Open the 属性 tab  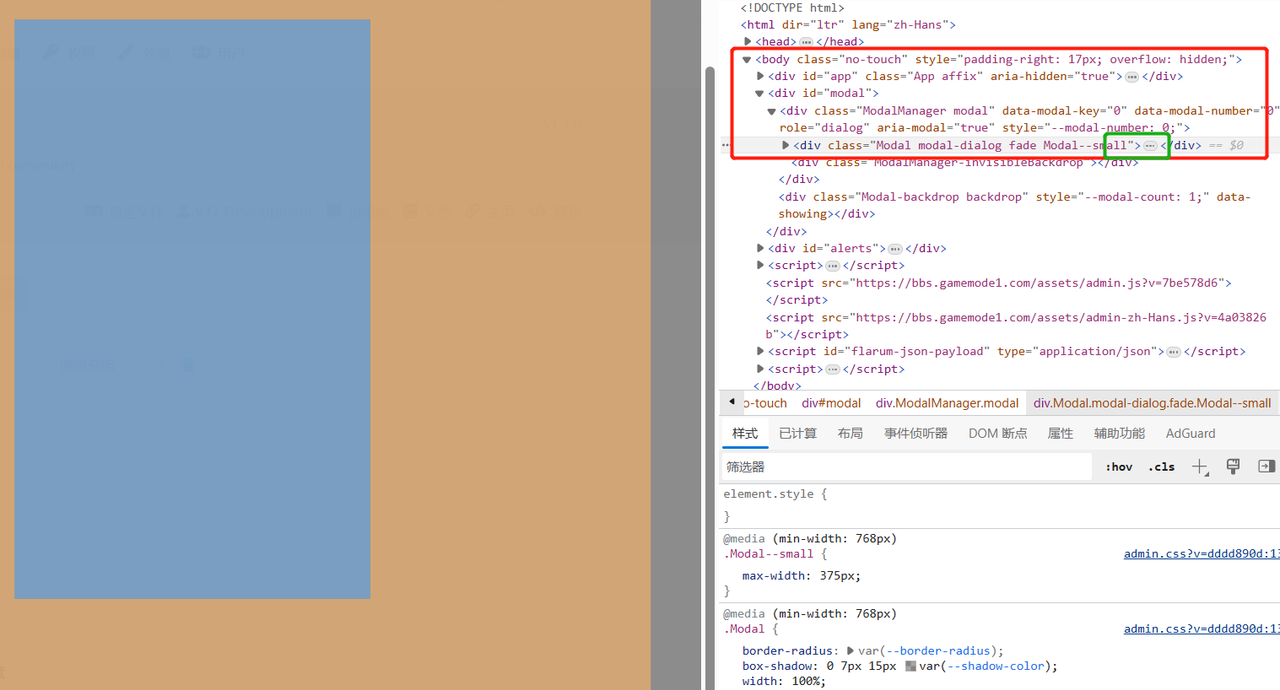1060,433
